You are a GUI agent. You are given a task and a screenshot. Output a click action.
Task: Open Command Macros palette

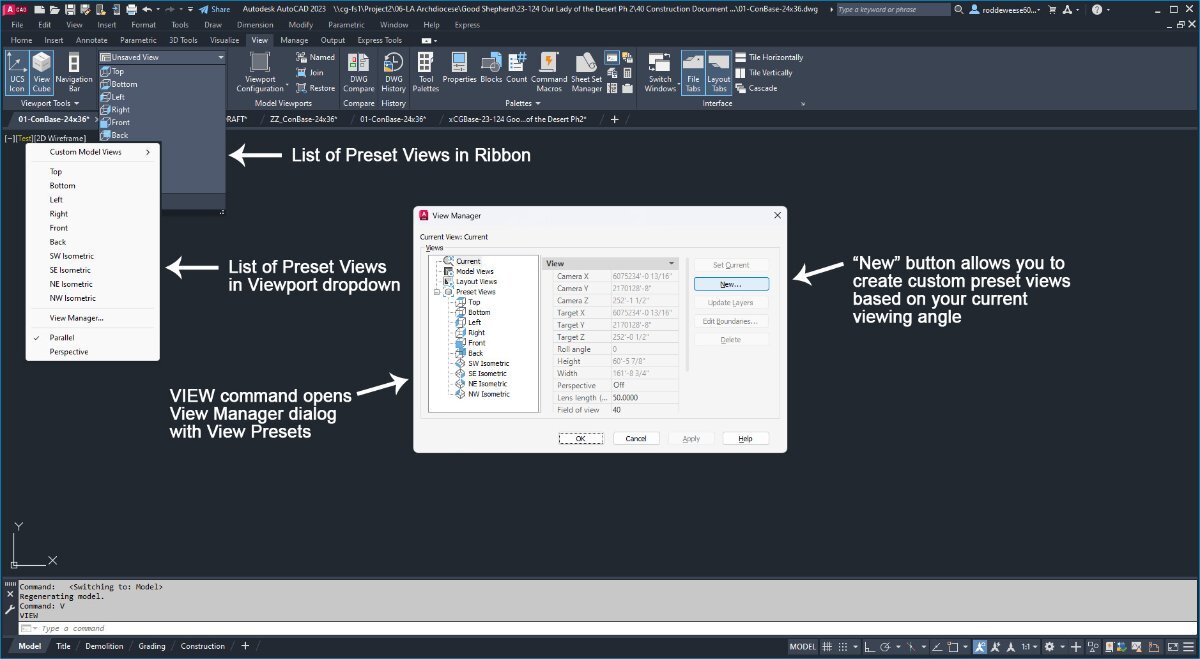pyautogui.click(x=549, y=73)
